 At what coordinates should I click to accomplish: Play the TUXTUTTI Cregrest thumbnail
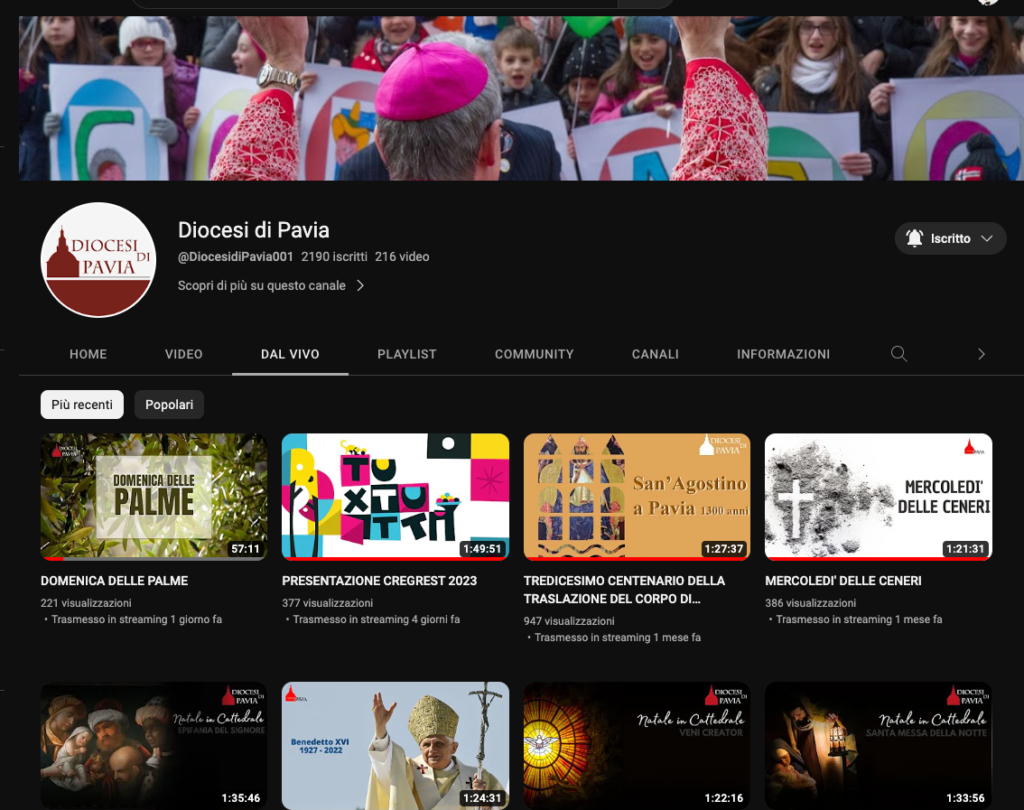395,496
